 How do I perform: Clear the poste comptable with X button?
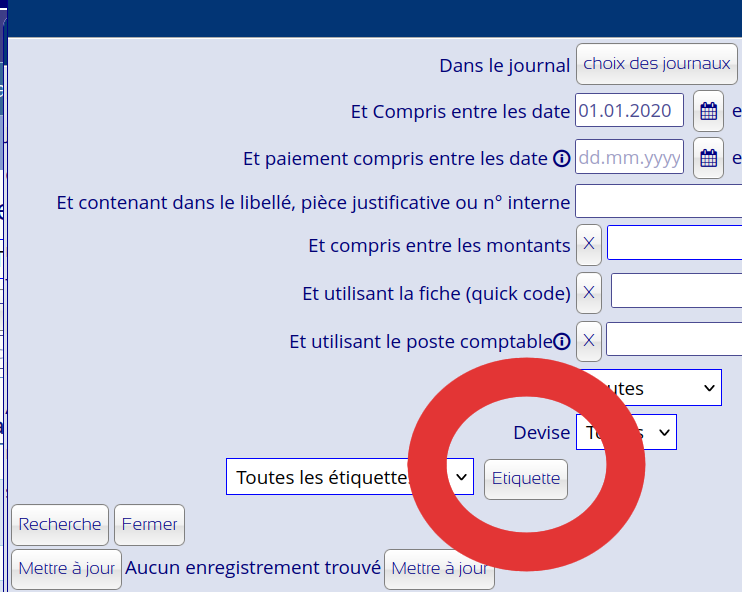[588, 340]
